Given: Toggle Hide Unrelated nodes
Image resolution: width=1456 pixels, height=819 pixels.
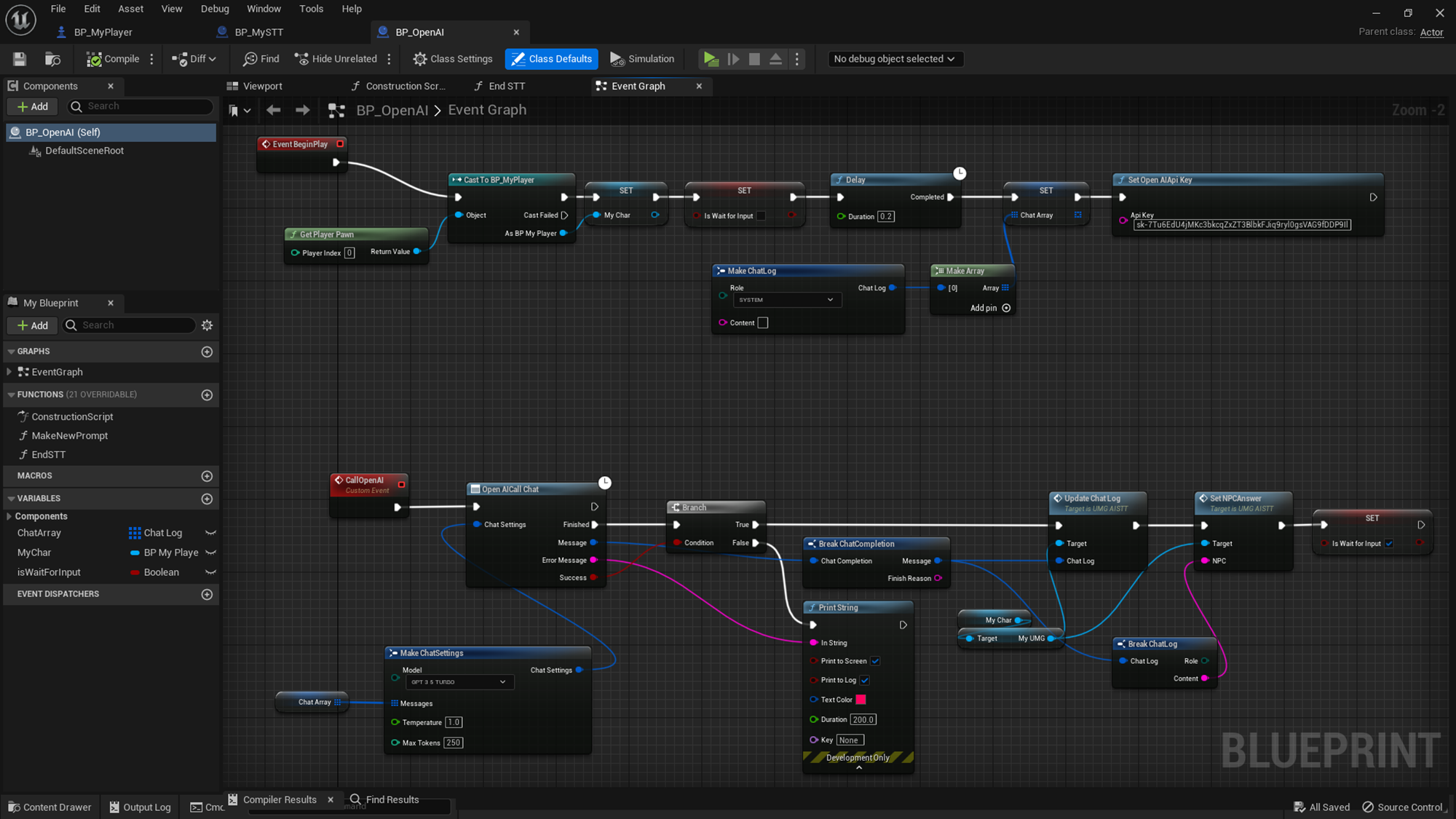Looking at the screenshot, I should (x=335, y=59).
